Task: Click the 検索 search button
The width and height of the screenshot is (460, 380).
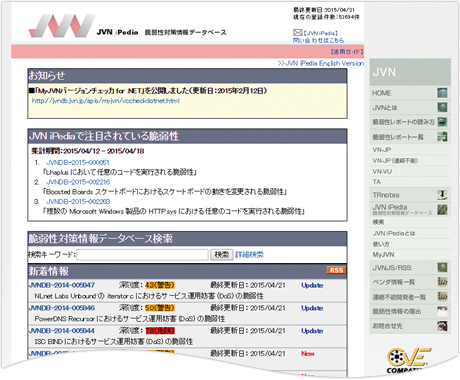Action: [222, 255]
